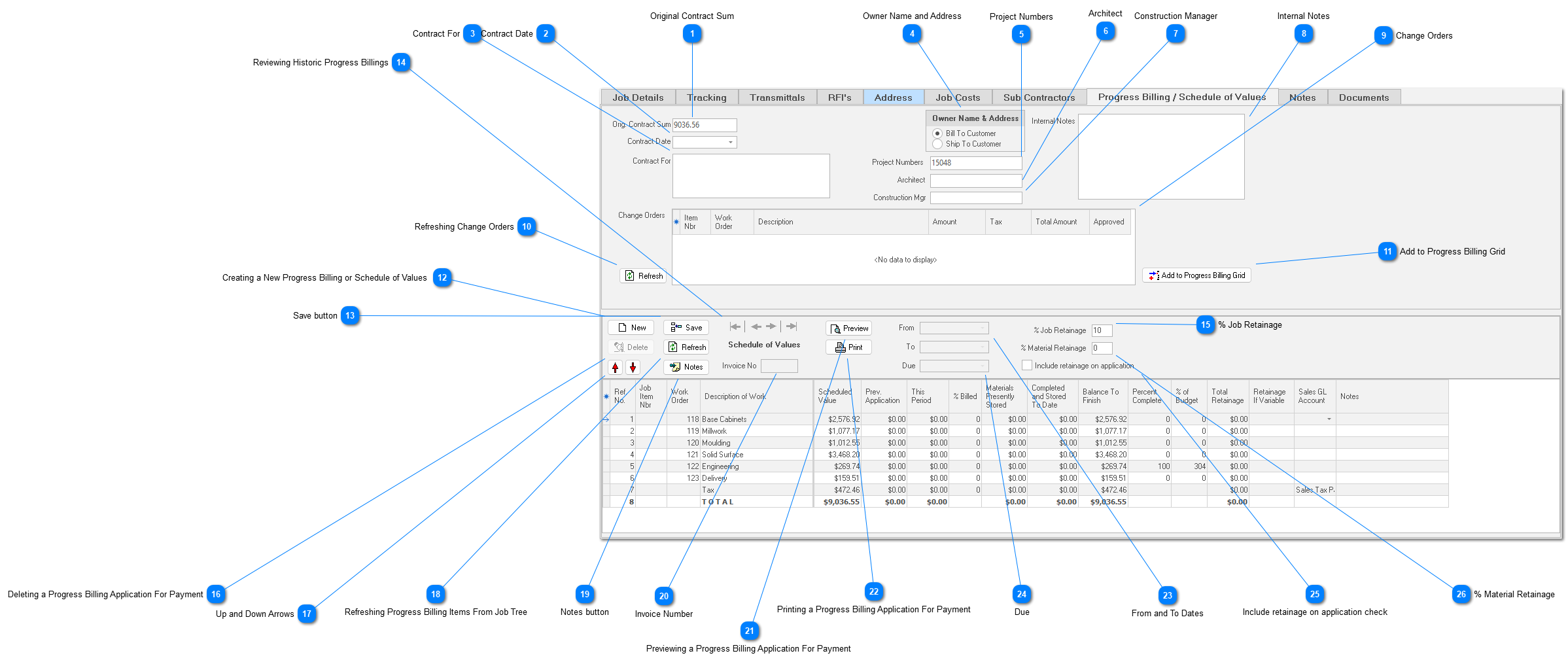This screenshot has width=1568, height=664.
Task: Create a new progress billing with New icon
Action: tap(630, 327)
